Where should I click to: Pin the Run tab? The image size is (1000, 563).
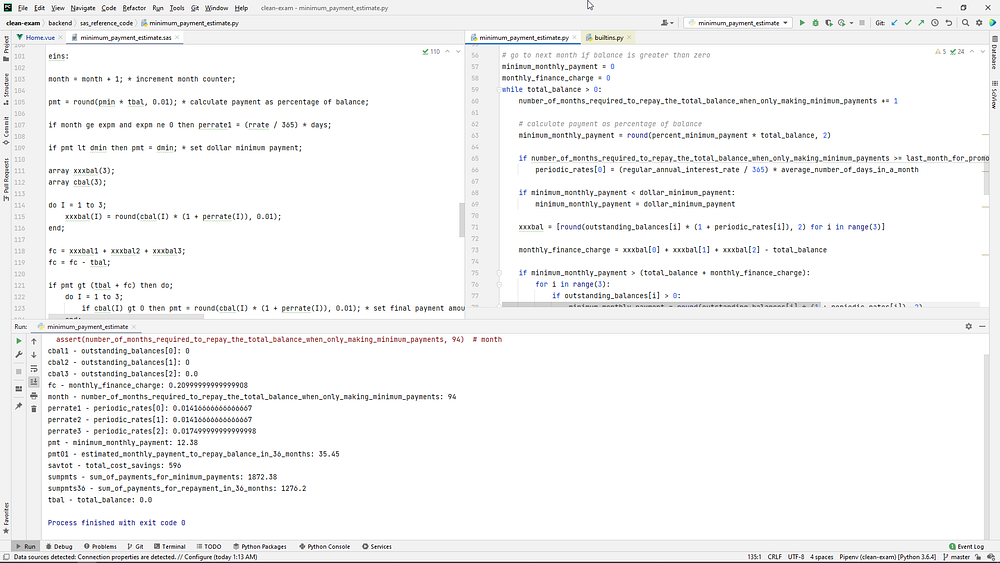click(19, 406)
